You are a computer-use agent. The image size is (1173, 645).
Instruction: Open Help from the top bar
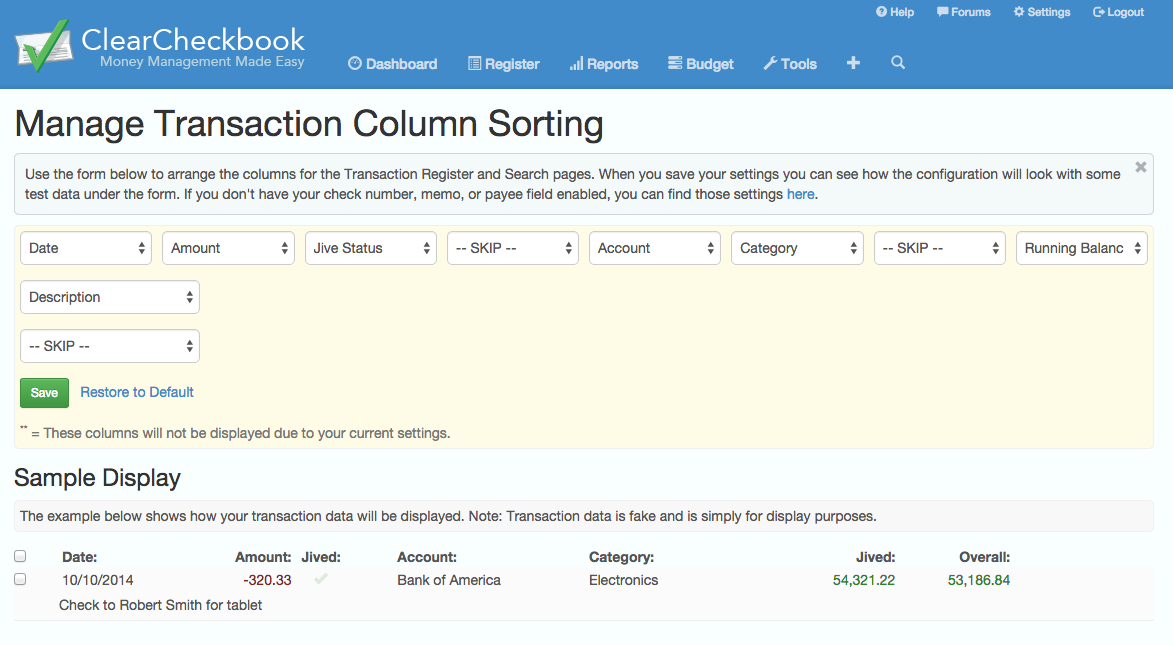click(x=895, y=12)
